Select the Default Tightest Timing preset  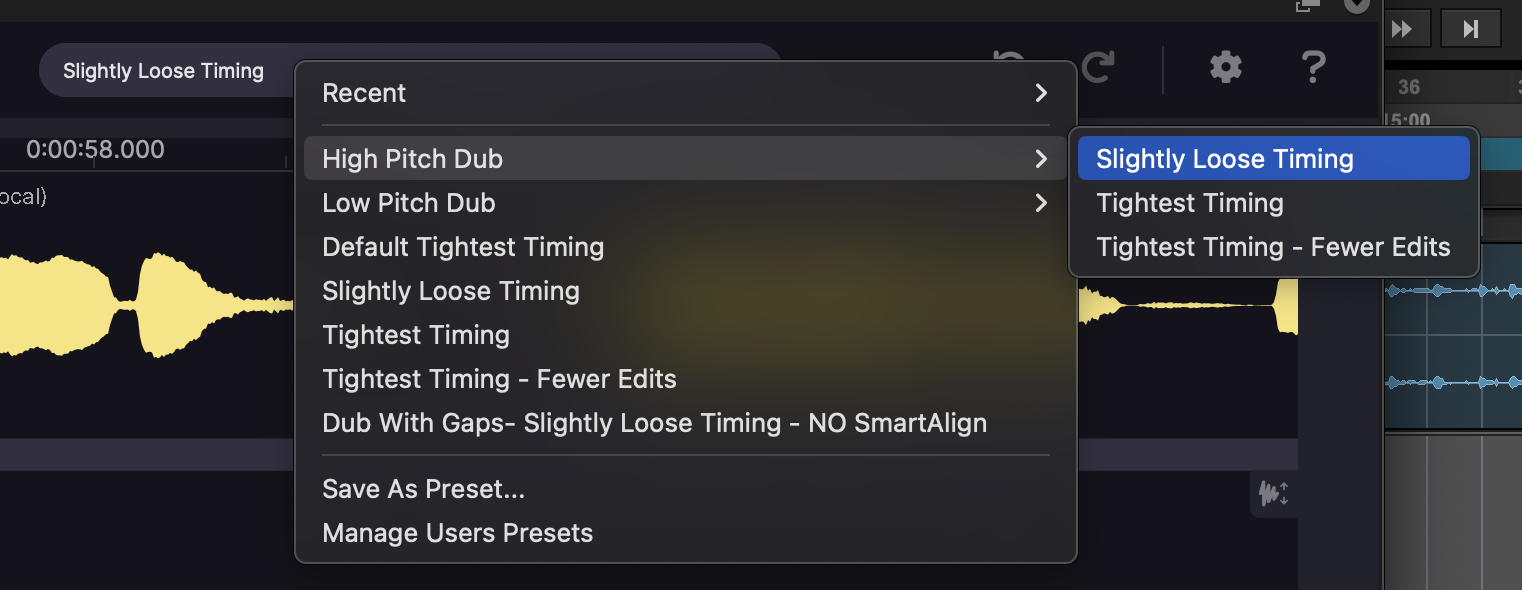pyautogui.click(x=463, y=247)
